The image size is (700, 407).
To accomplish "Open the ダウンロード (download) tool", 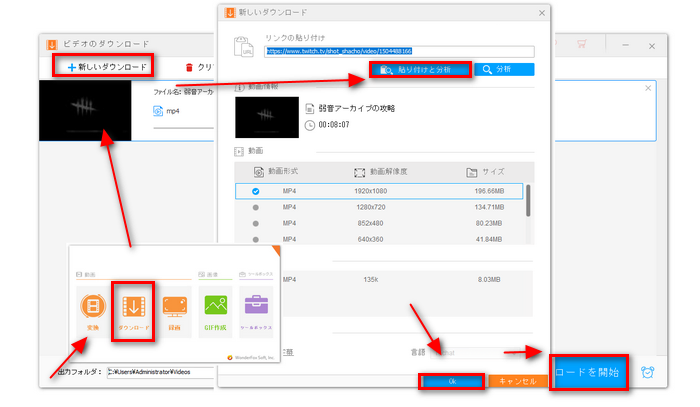I will (133, 308).
